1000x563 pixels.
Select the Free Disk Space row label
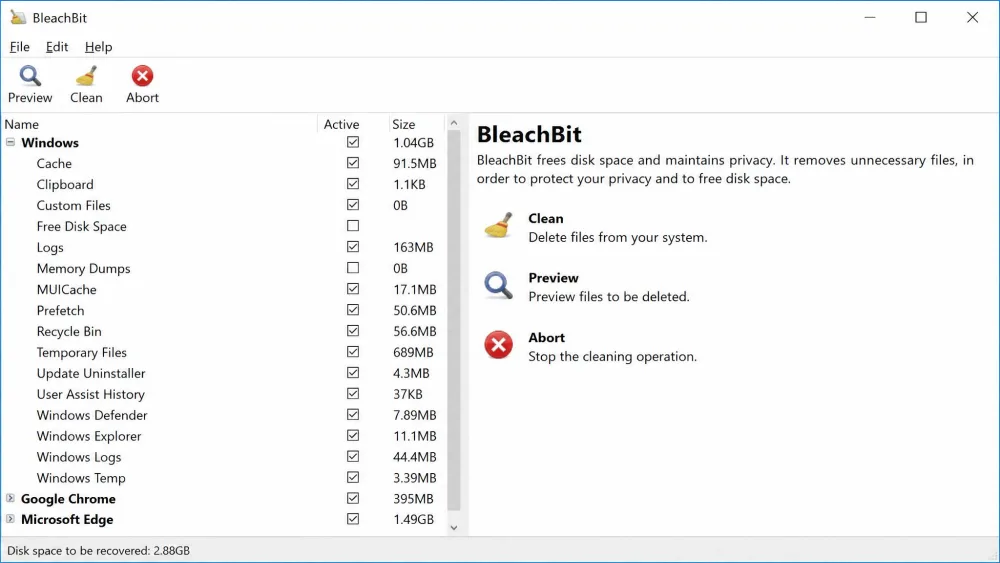82,226
